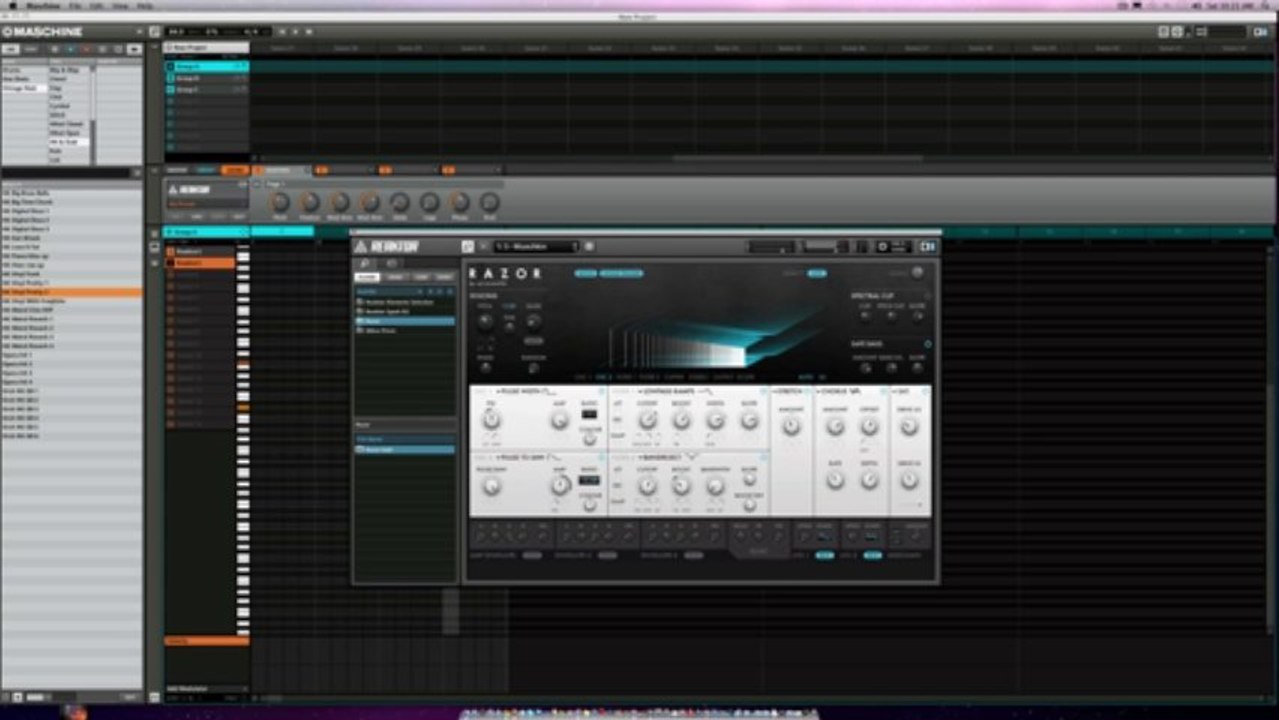Click the first square icon in Maschine header right
This screenshot has height=720, width=1279.
click(1163, 32)
